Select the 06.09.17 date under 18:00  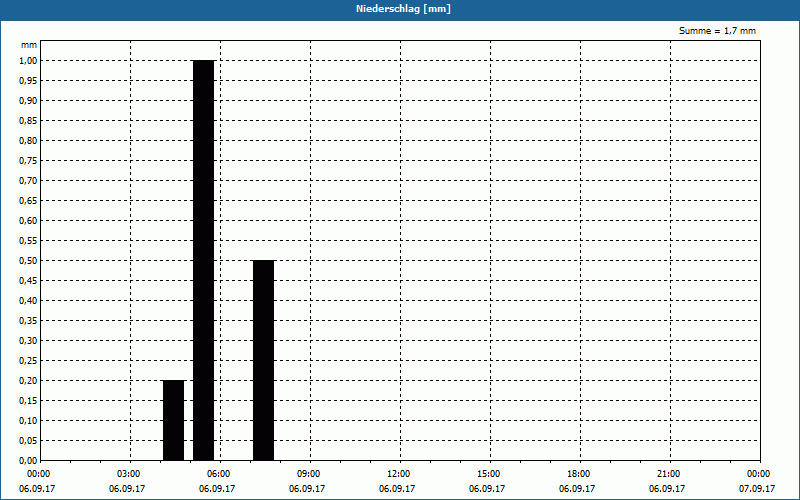click(577, 489)
